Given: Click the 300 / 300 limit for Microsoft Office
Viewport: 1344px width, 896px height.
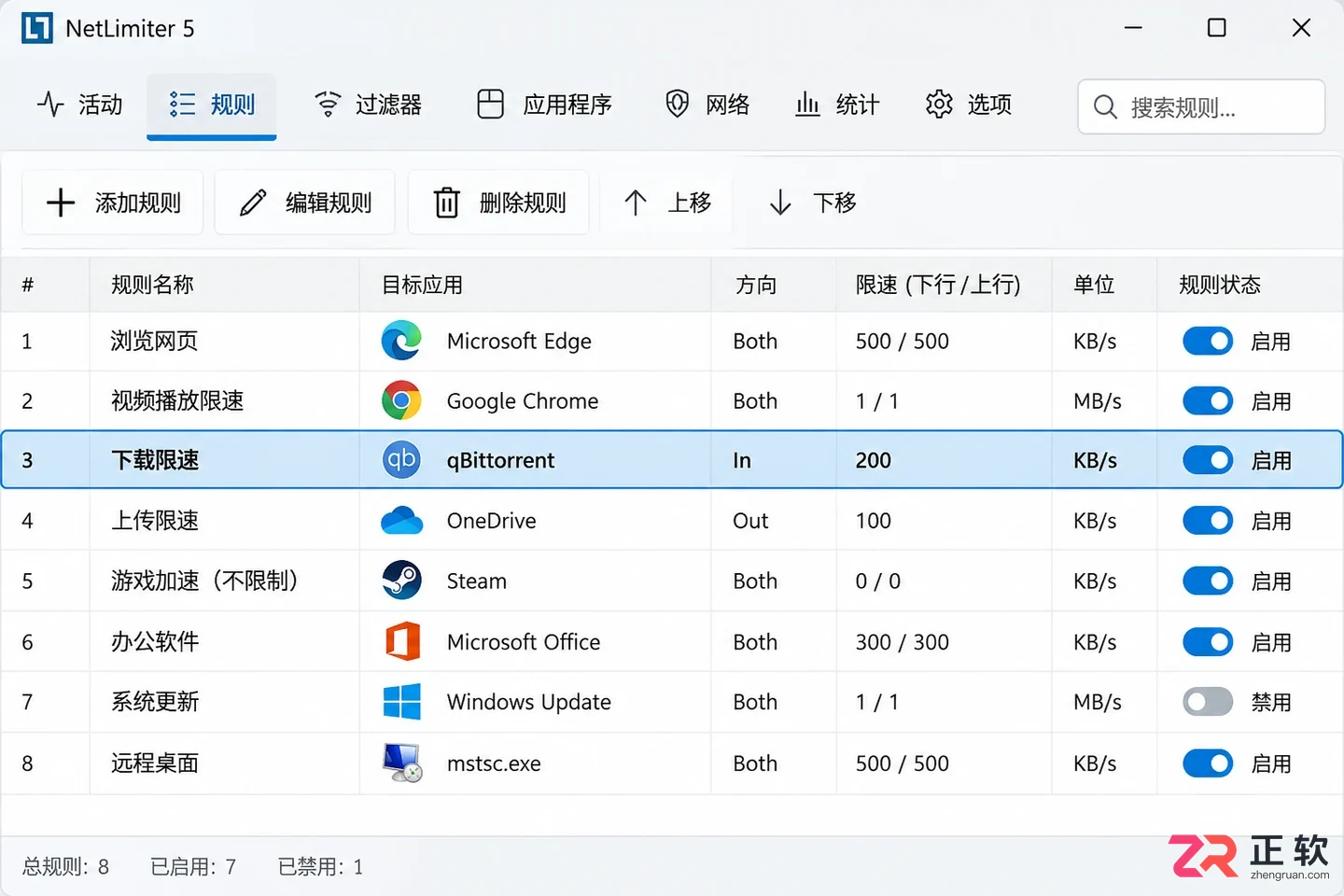Looking at the screenshot, I should 903,642.
